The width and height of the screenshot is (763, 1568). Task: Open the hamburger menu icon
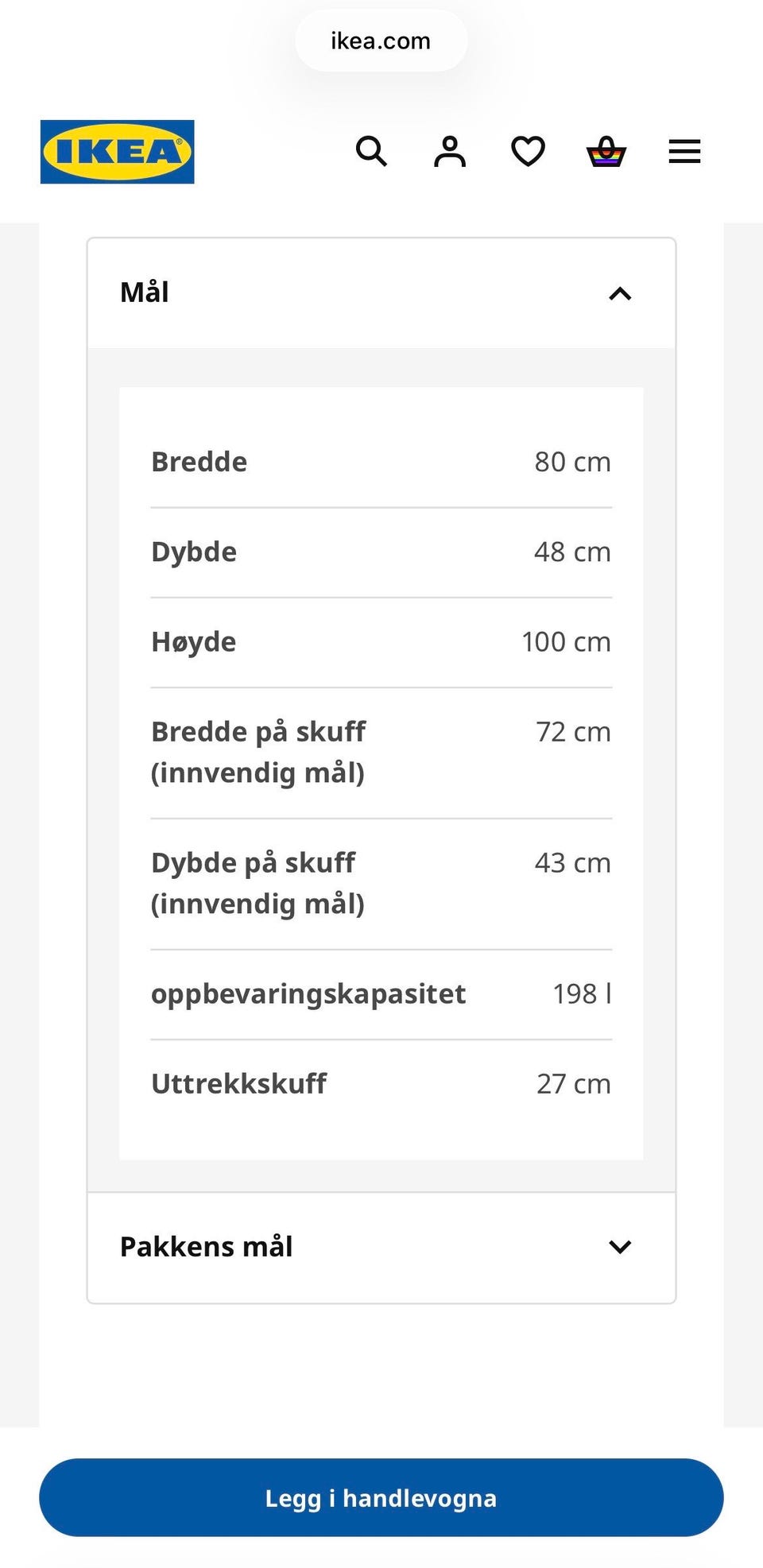[x=684, y=151]
